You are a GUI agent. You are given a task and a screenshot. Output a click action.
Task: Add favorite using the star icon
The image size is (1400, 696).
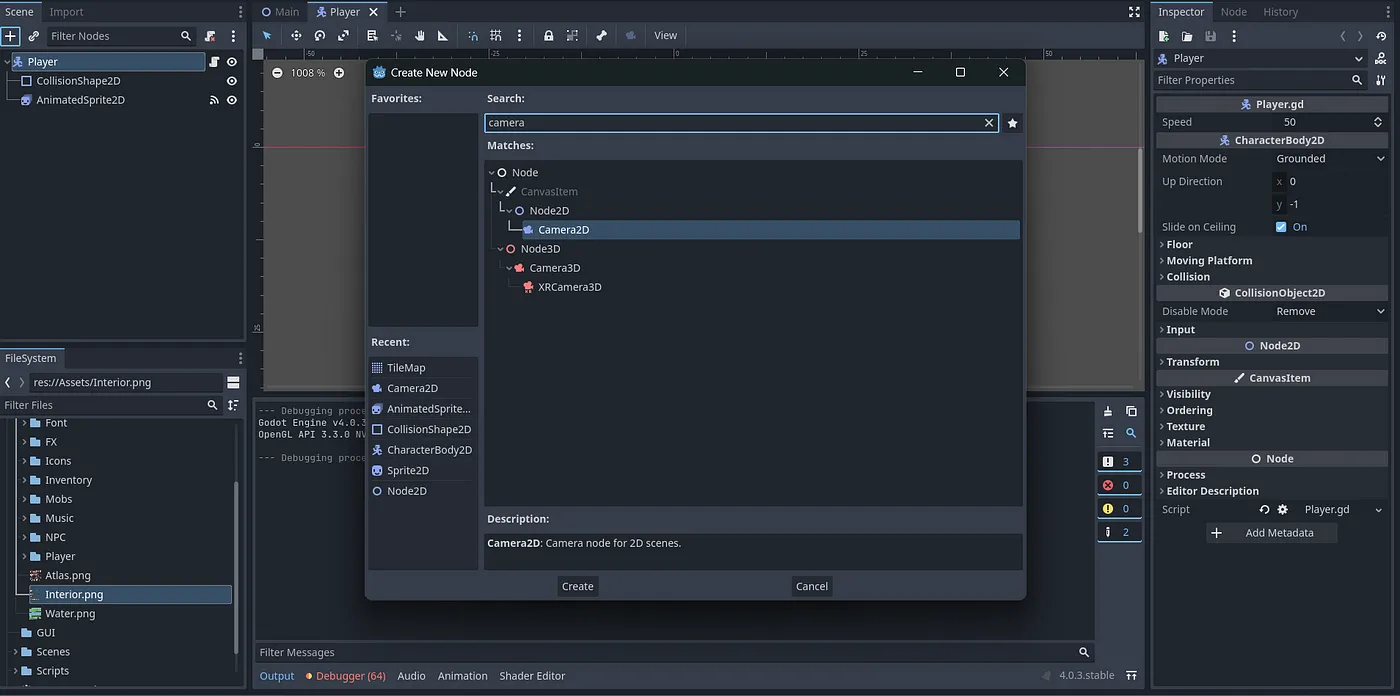pos(1012,123)
